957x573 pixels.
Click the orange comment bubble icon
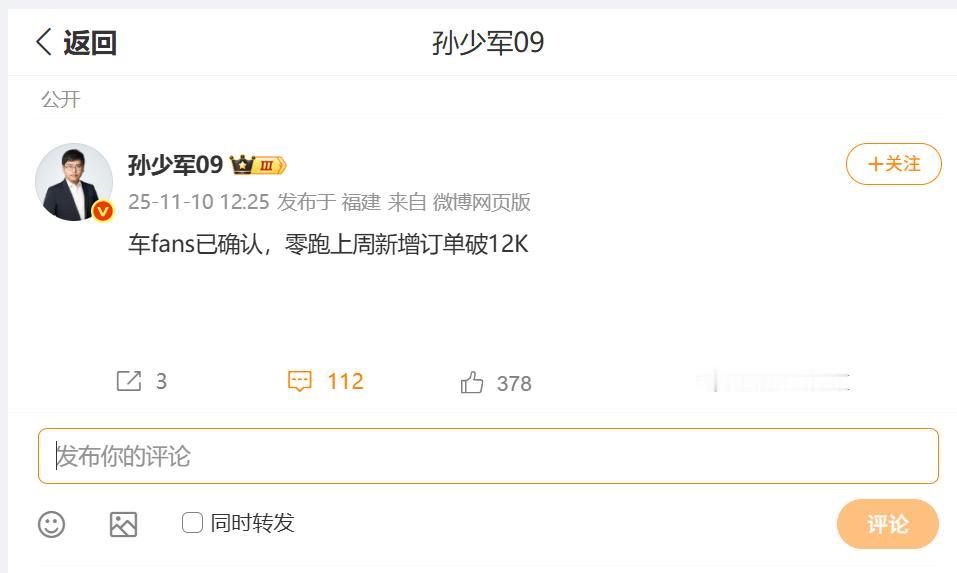[x=299, y=381]
